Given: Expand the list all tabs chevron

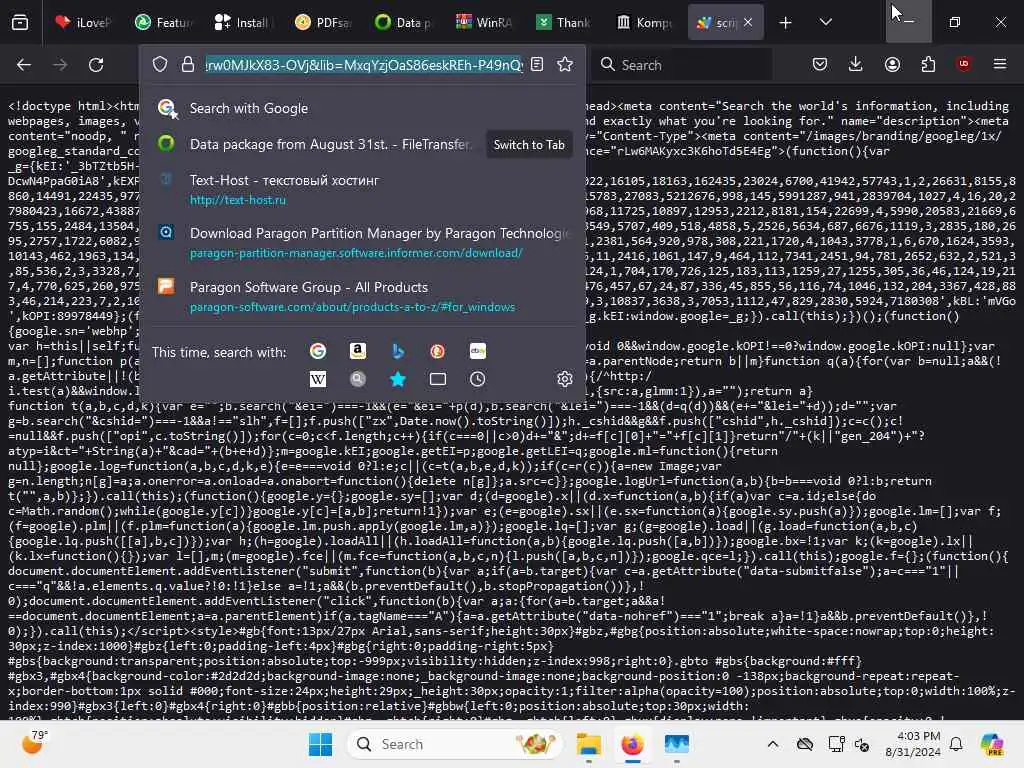Looking at the screenshot, I should pyautogui.click(x=825, y=22).
